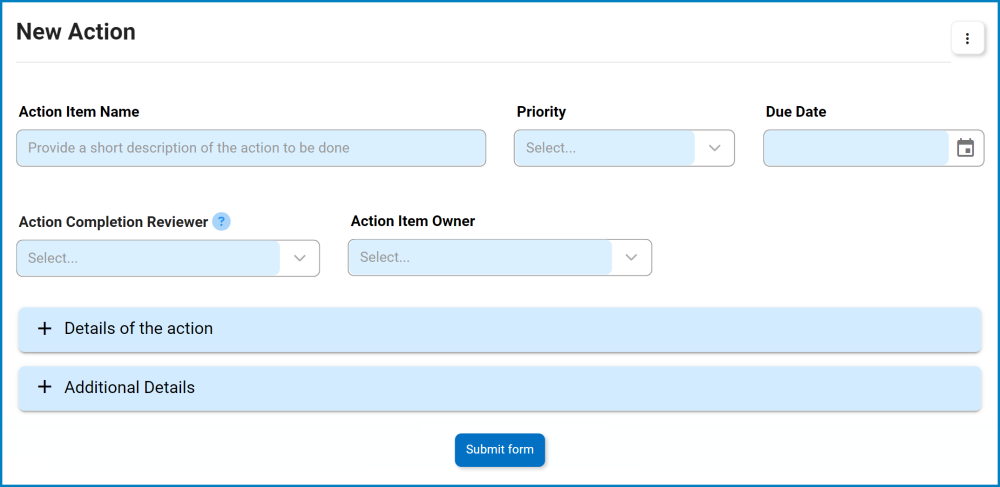Click inside the Due Date input box
1000x487 pixels.
(x=855, y=148)
